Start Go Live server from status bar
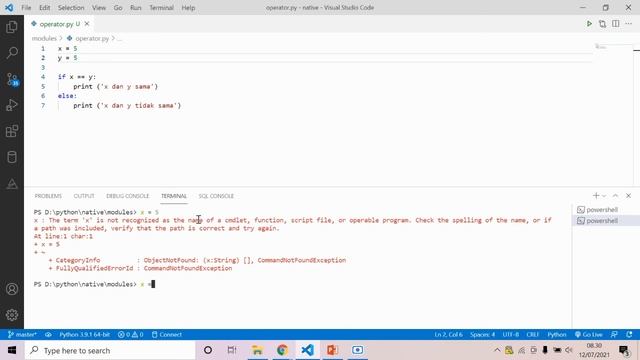The width and height of the screenshot is (640, 360). (x=589, y=335)
